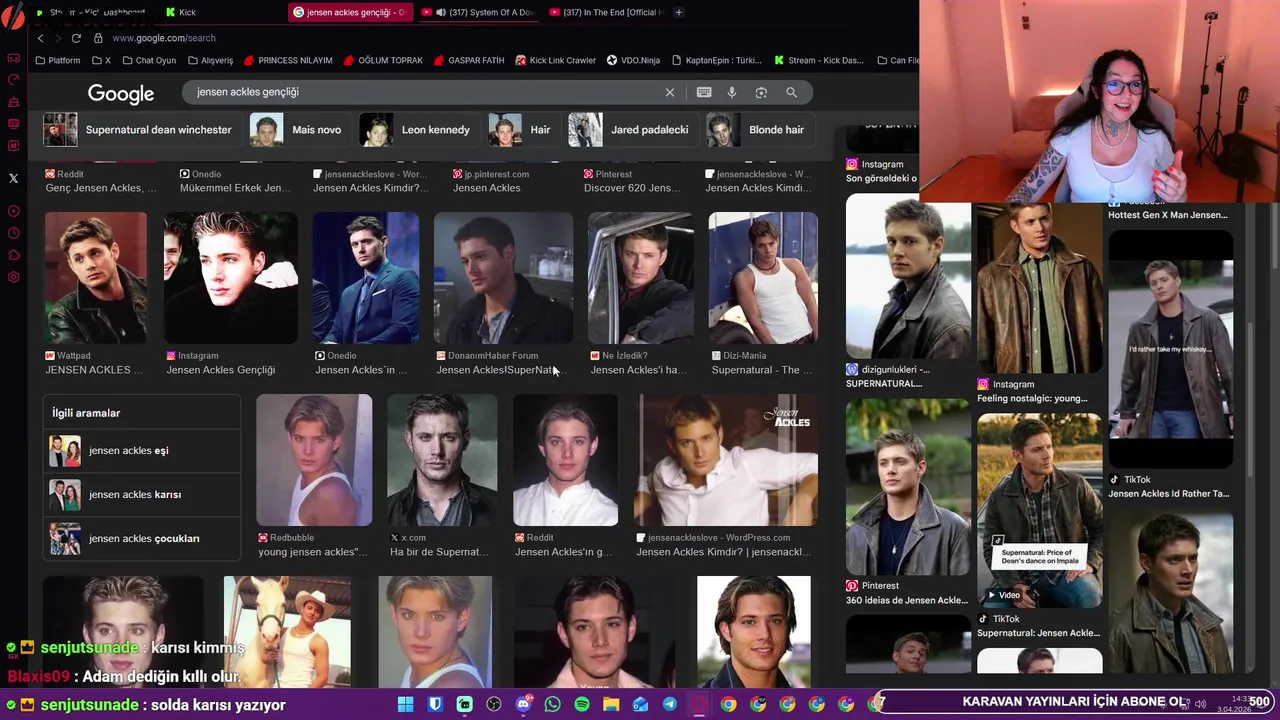Select related search jensen ackles çocukları
This screenshot has height=720, width=1280.
[x=142, y=539]
